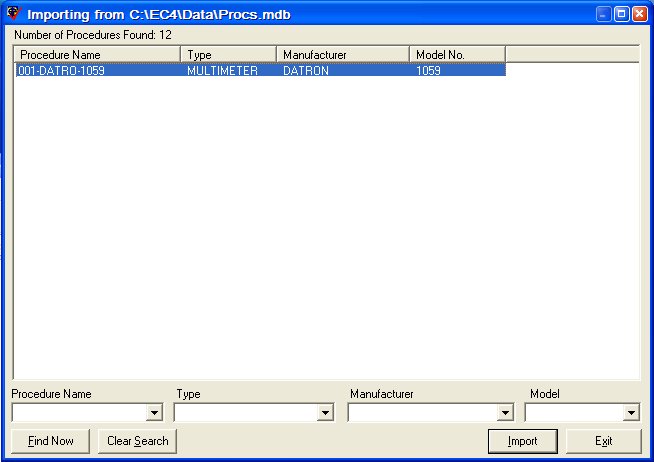Click the Clear Search button
Image resolution: width=654 pixels, height=462 pixels.
point(138,441)
